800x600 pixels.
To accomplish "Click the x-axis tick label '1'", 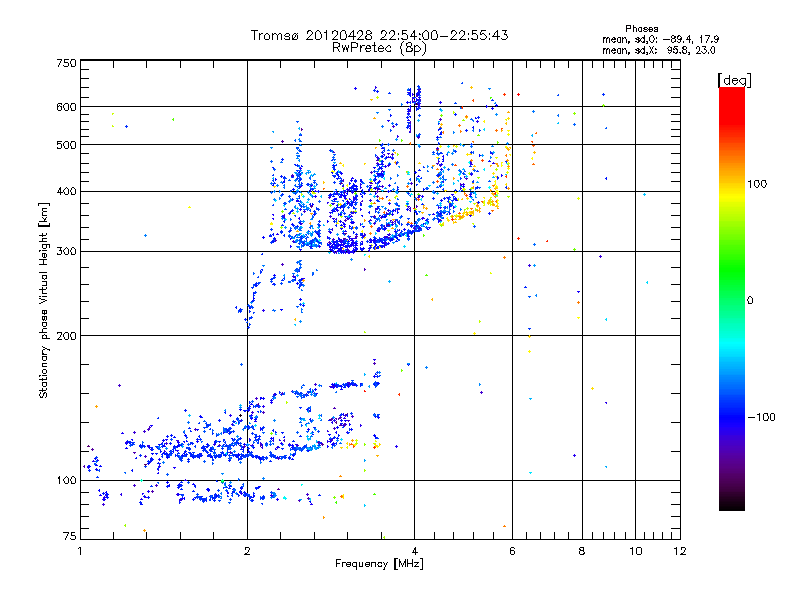I will pyautogui.click(x=80, y=551).
